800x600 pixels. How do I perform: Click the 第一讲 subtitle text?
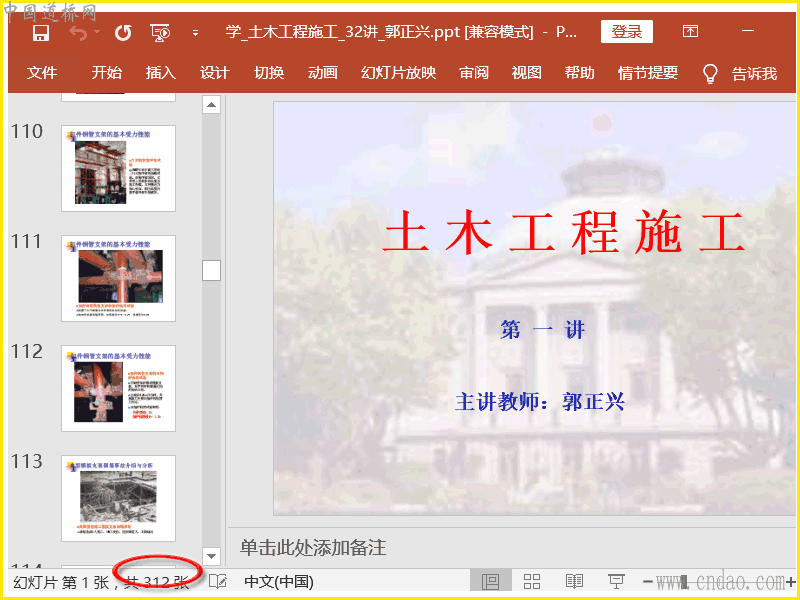tap(542, 330)
